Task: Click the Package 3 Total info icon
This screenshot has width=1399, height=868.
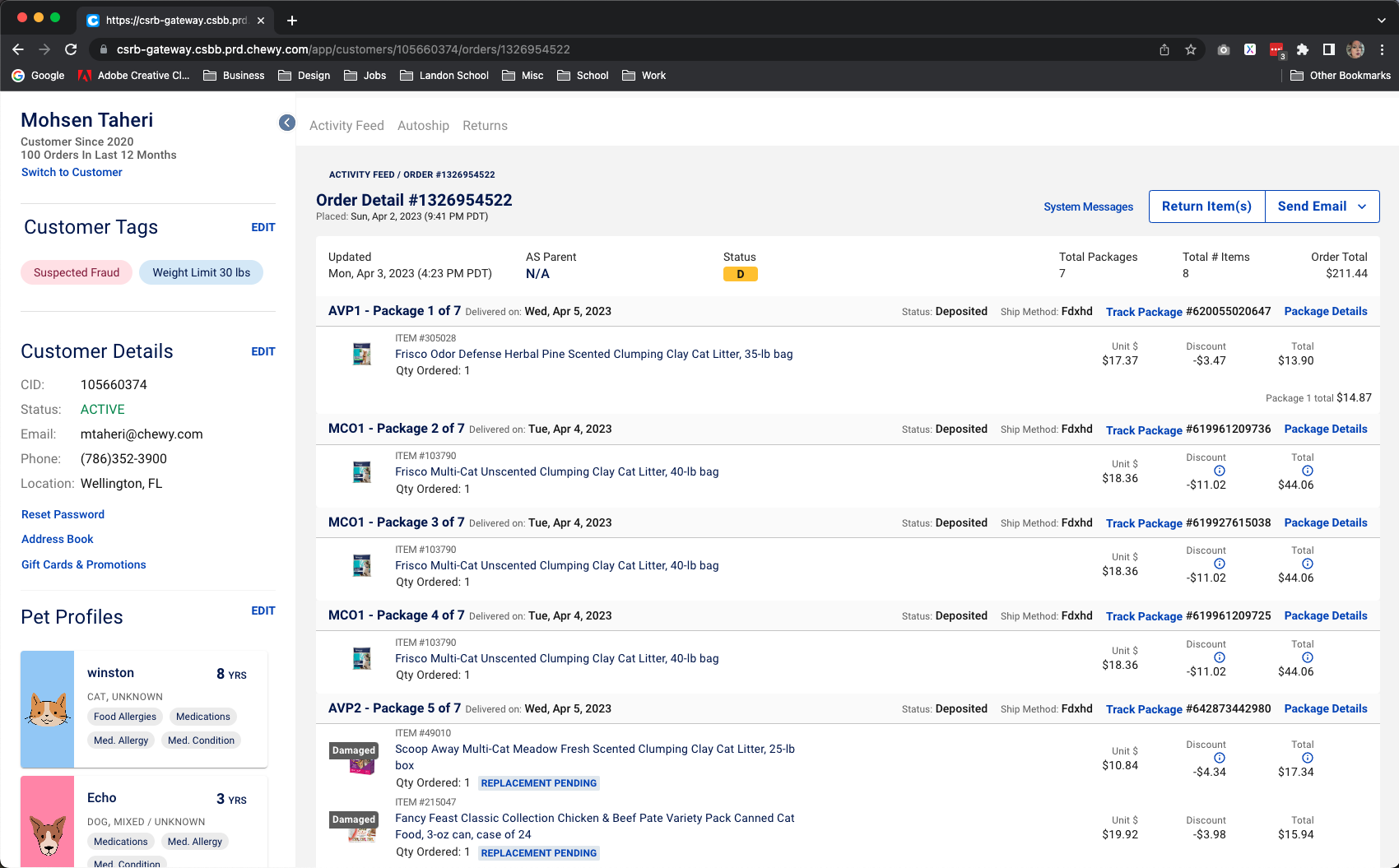Action: click(1308, 564)
